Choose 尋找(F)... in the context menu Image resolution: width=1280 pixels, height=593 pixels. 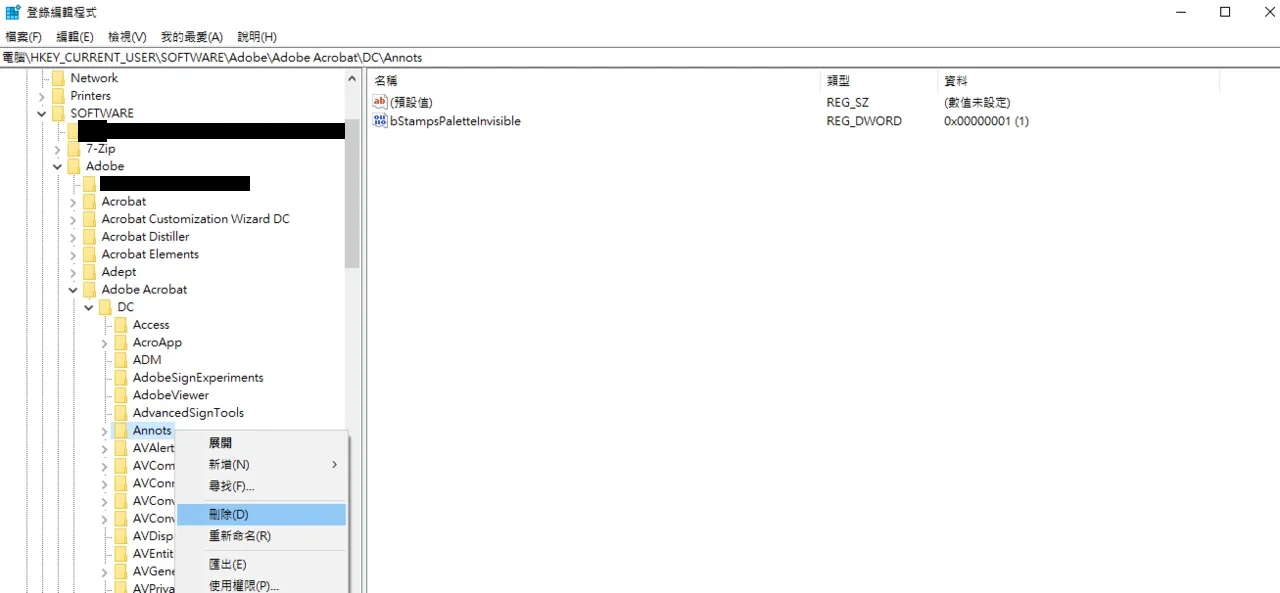pyautogui.click(x=262, y=487)
